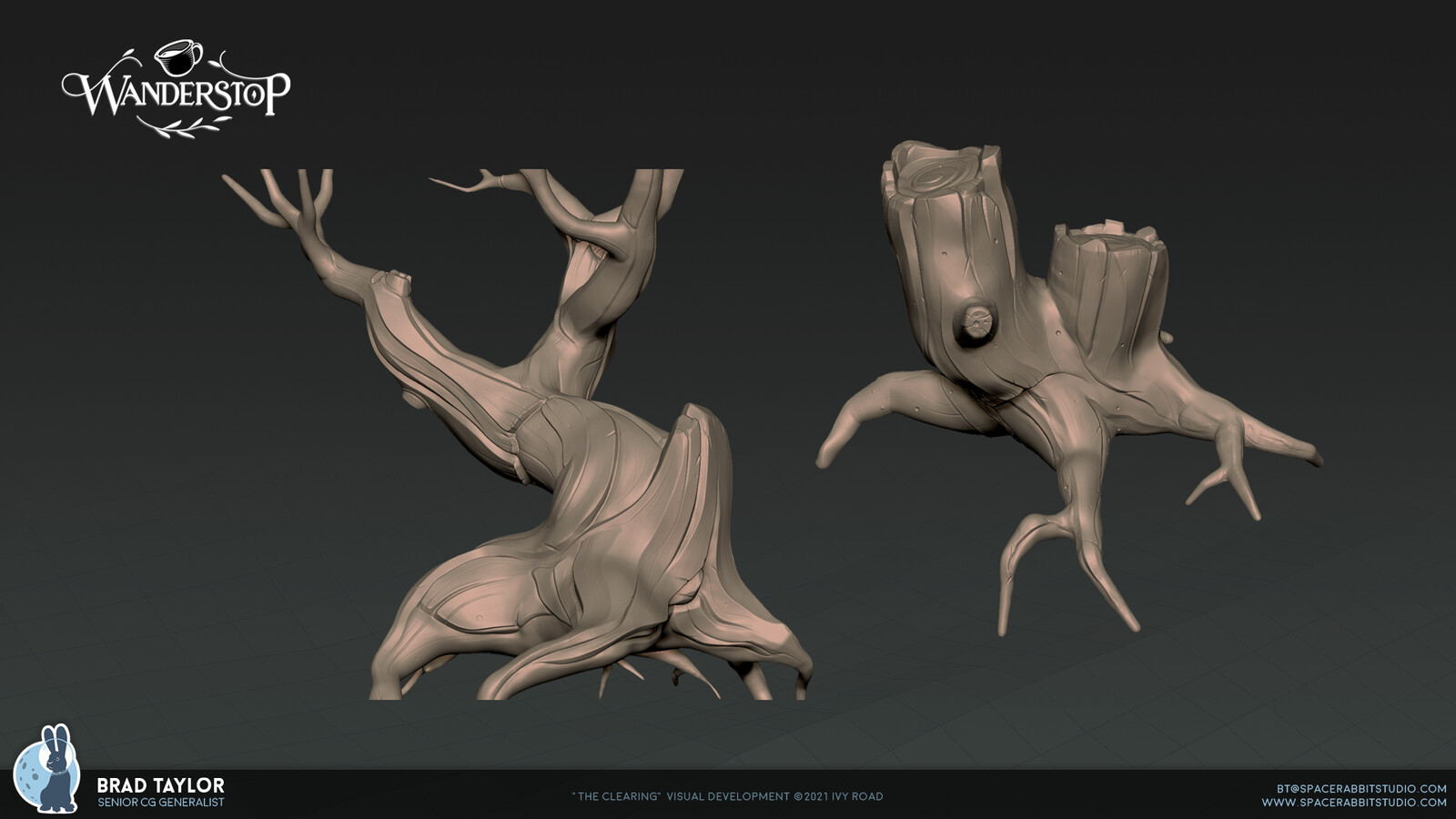
Task: Click the BT@SPACERABBITSTUDIO.COM email address
Action: point(1361,788)
